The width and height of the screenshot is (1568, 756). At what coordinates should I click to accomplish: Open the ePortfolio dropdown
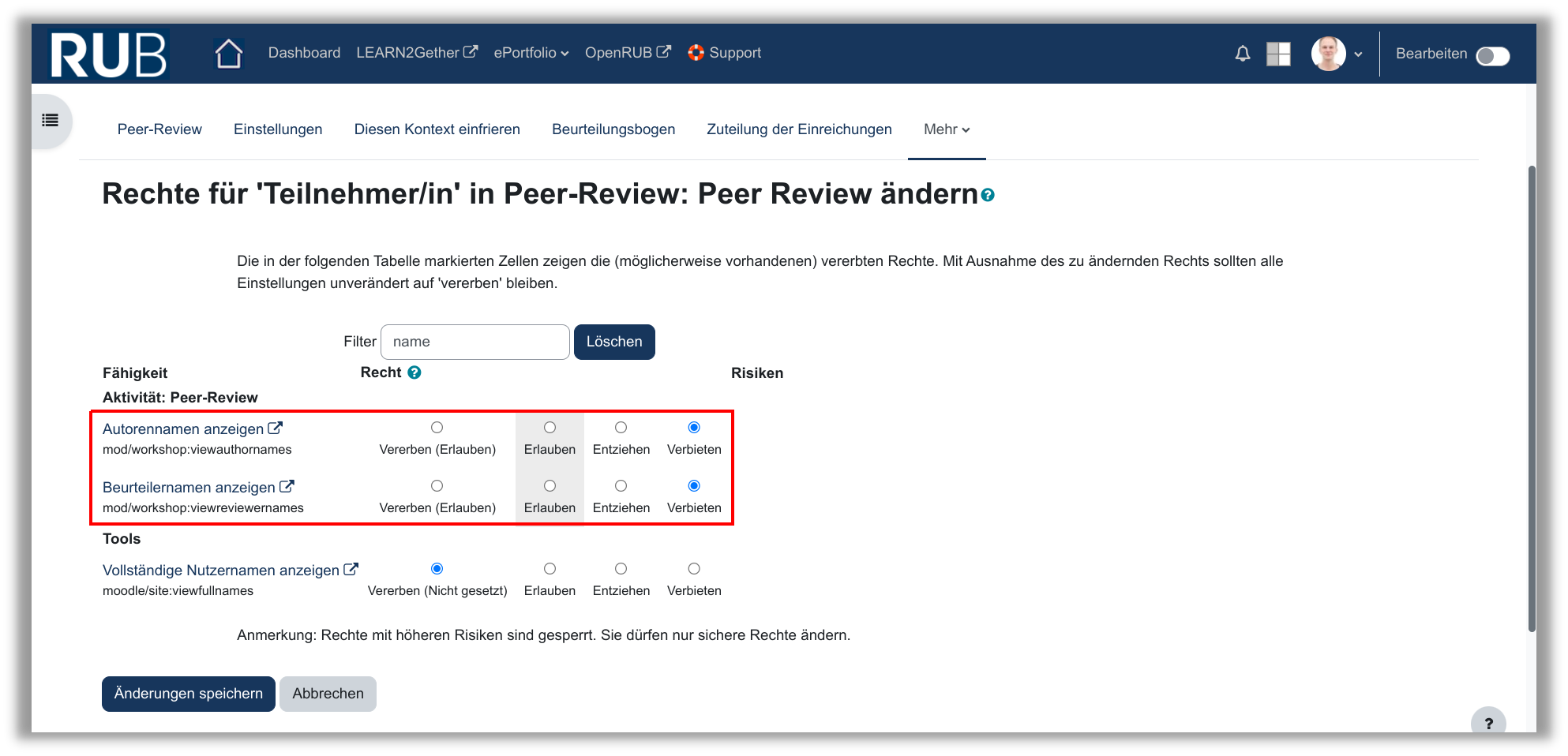coord(531,53)
